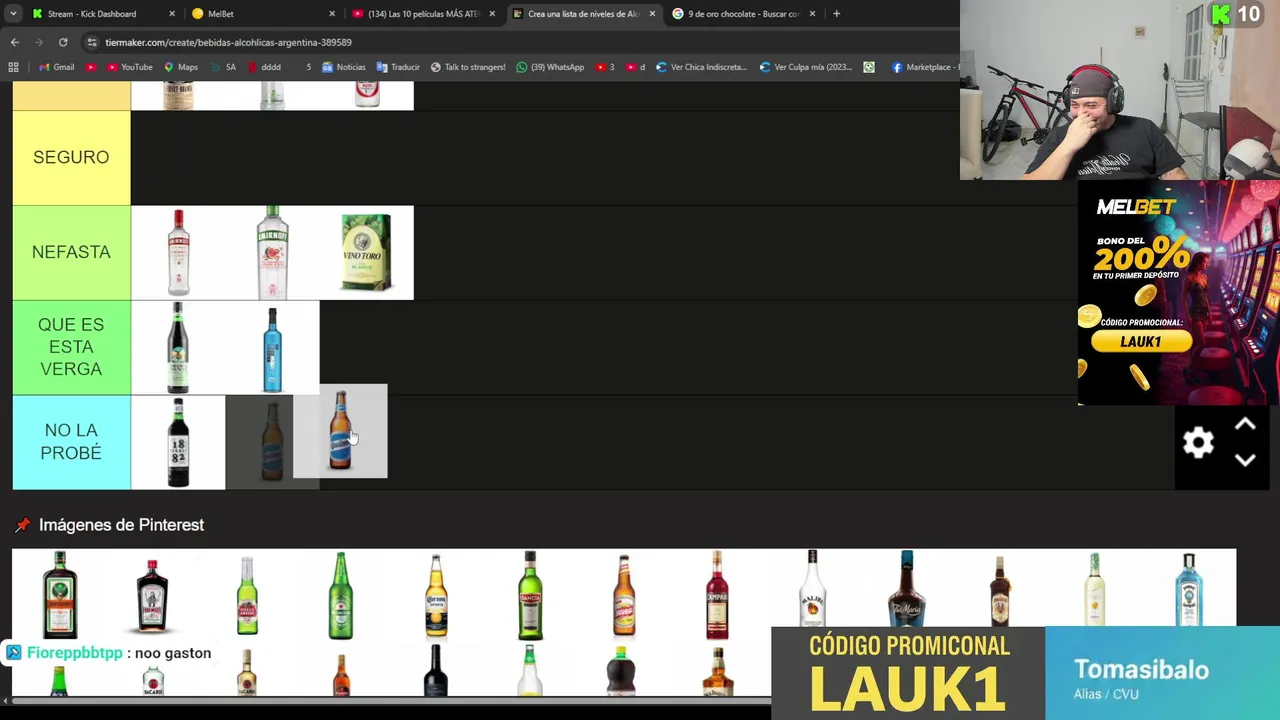Screen dimensions: 1280x720
Task: Open the SA bookmark
Action: (x=222, y=67)
